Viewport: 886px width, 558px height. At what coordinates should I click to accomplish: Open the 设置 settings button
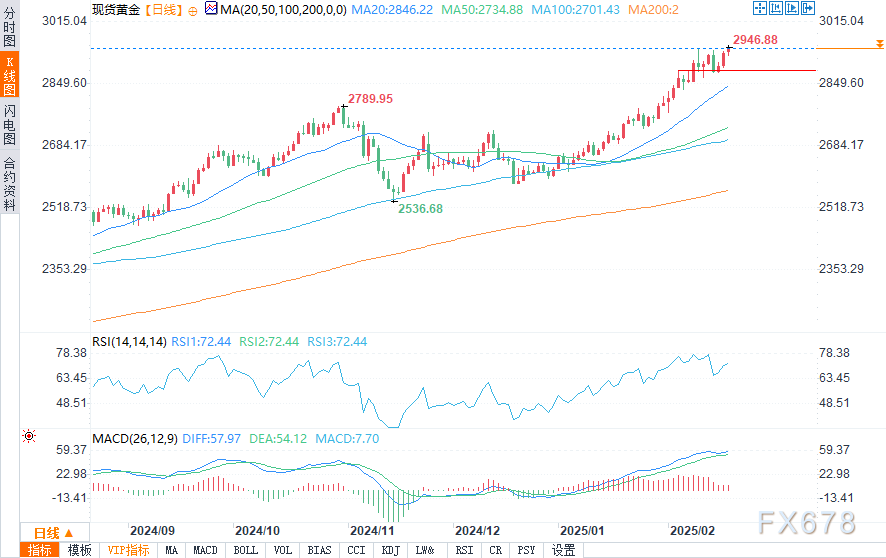(563, 550)
